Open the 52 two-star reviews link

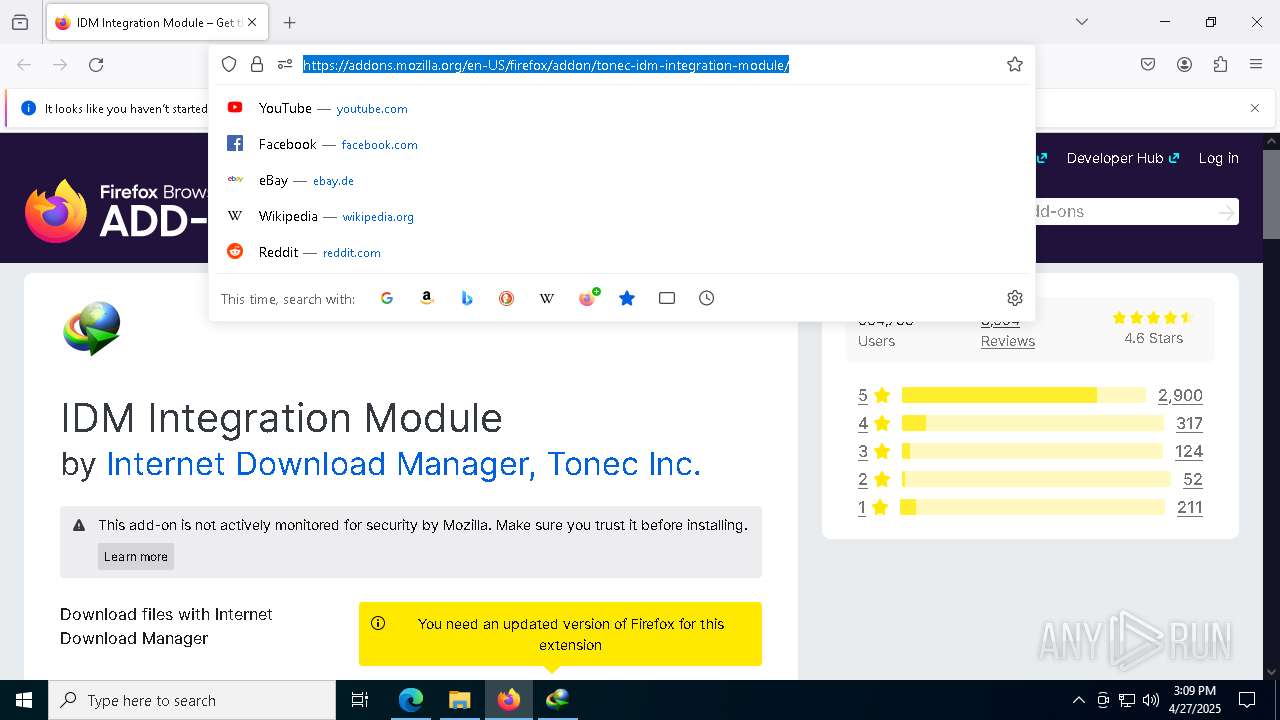pyautogui.click(x=1192, y=479)
